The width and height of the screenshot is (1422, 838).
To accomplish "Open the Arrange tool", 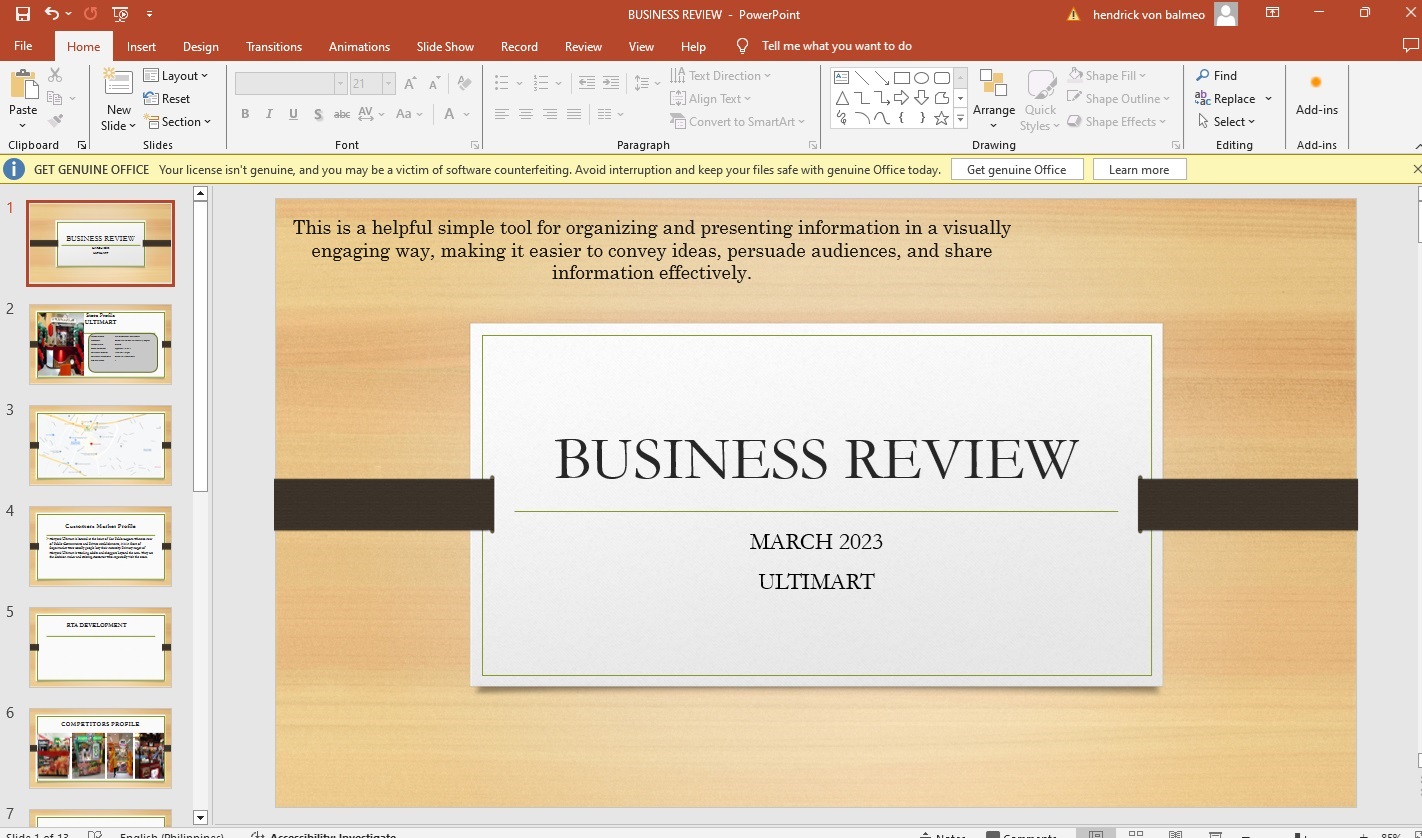I will (x=993, y=98).
